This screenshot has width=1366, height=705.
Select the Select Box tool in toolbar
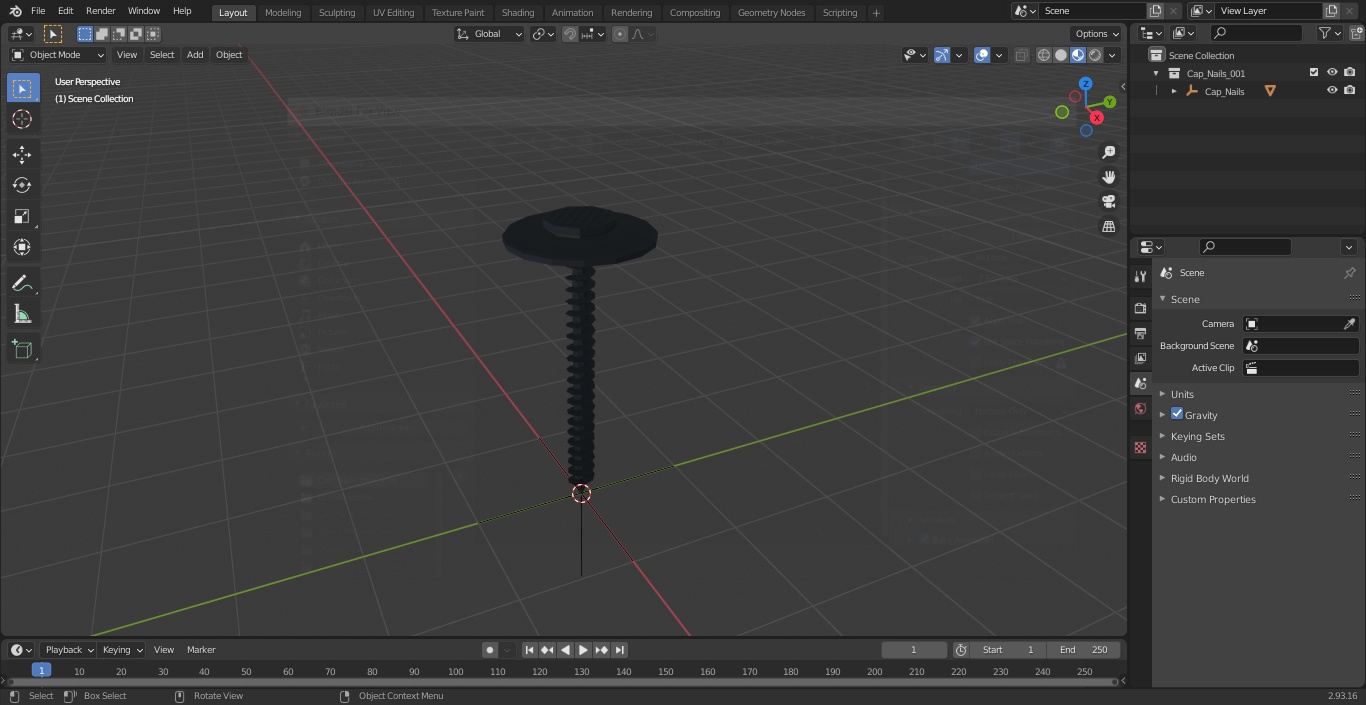coord(23,88)
